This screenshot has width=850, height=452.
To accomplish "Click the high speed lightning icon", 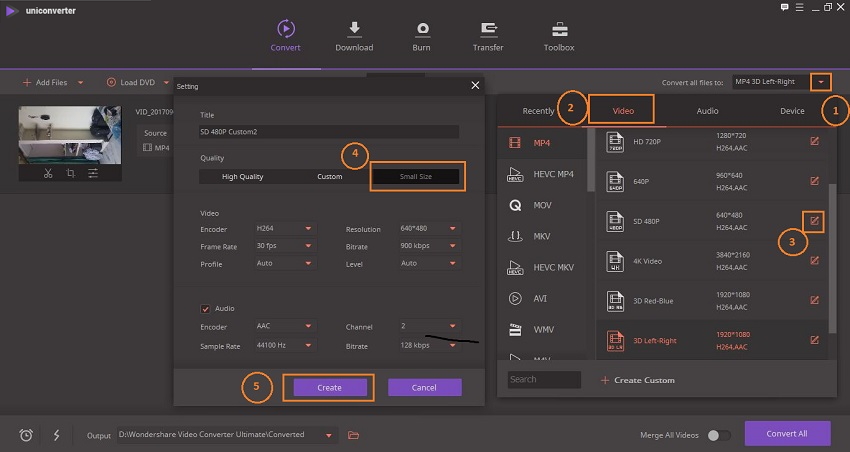I will coord(56,435).
